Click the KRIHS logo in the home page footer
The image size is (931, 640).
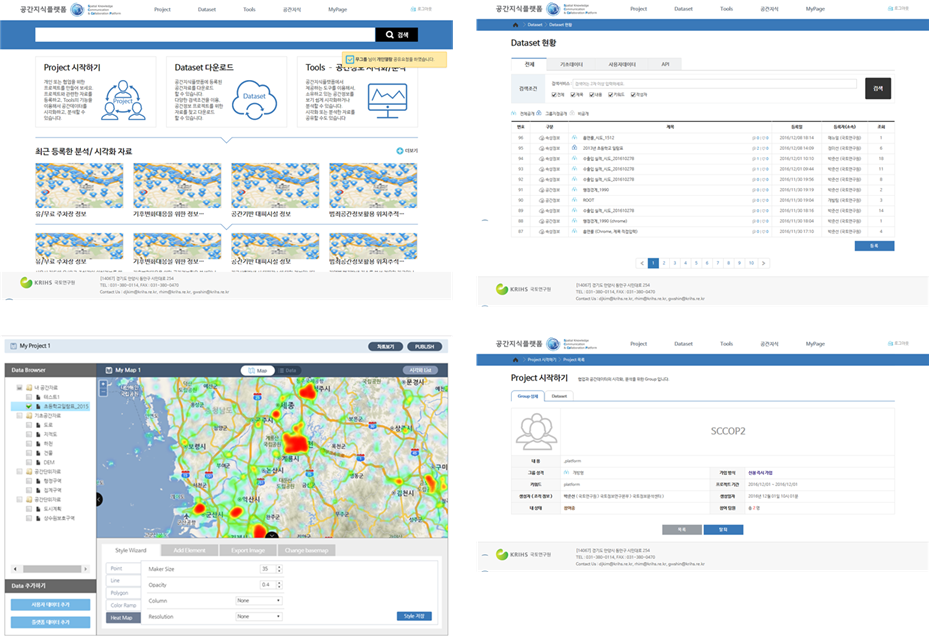[x=48, y=283]
